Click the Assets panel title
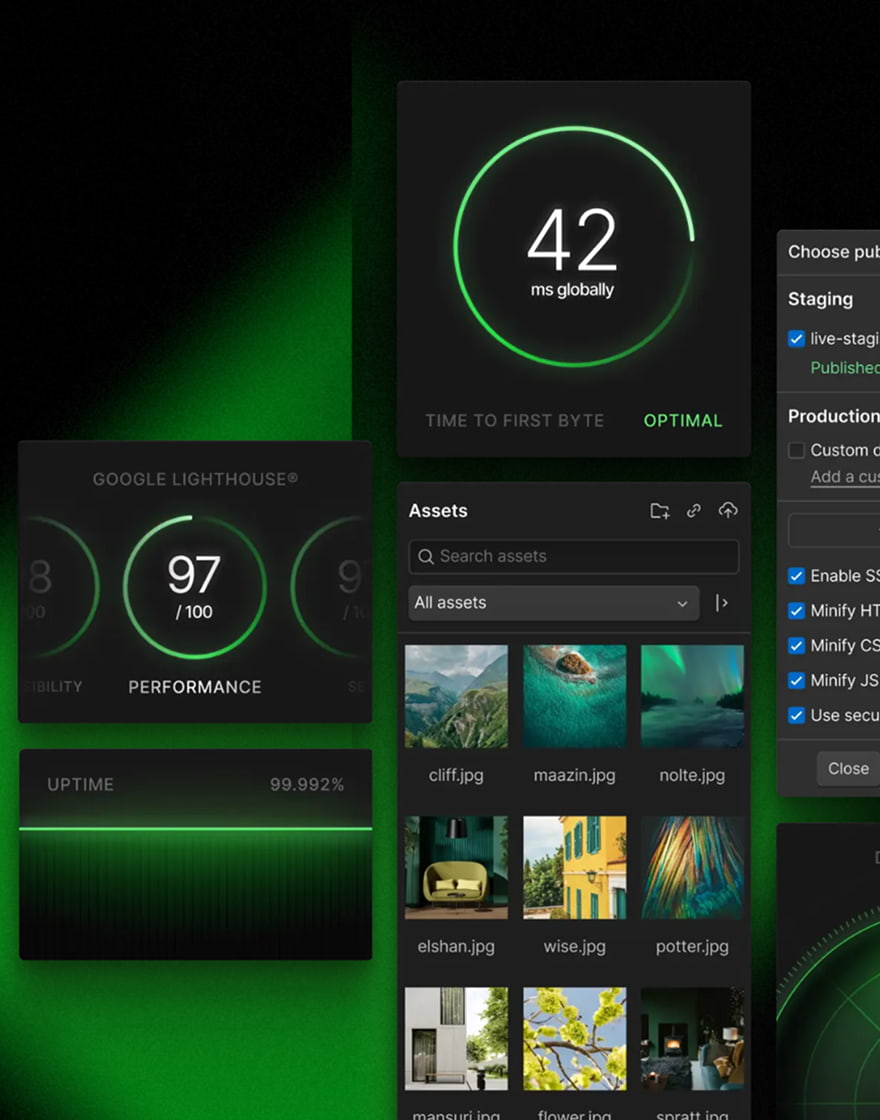 point(438,511)
